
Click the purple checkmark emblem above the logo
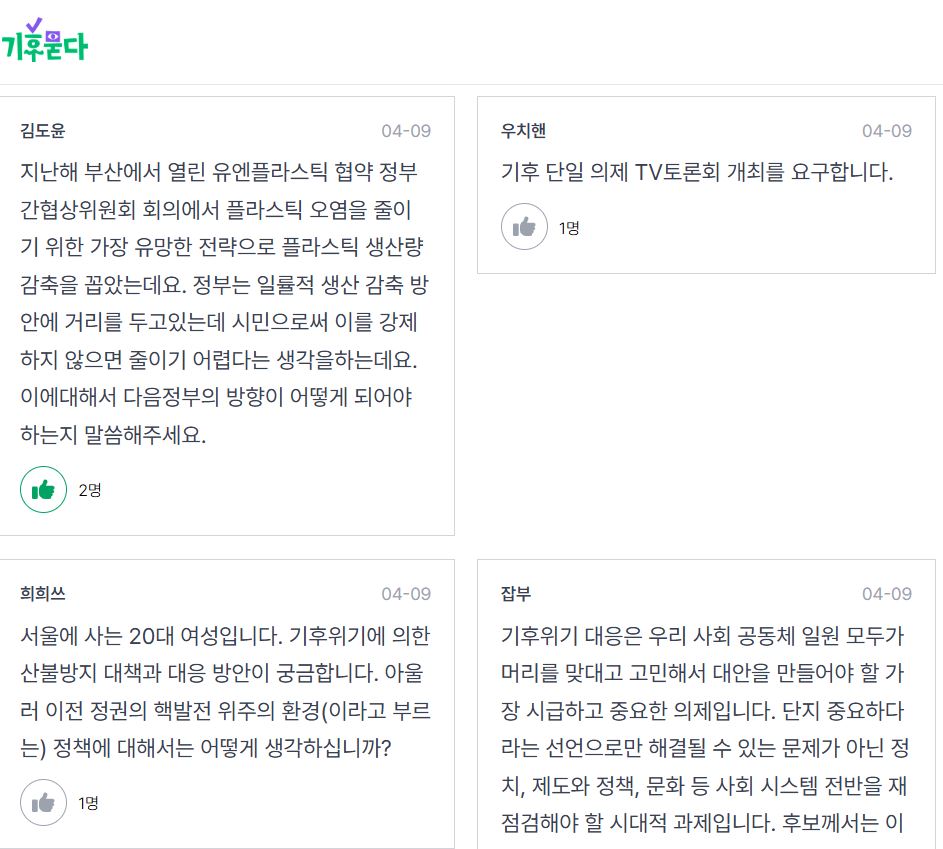[36, 24]
